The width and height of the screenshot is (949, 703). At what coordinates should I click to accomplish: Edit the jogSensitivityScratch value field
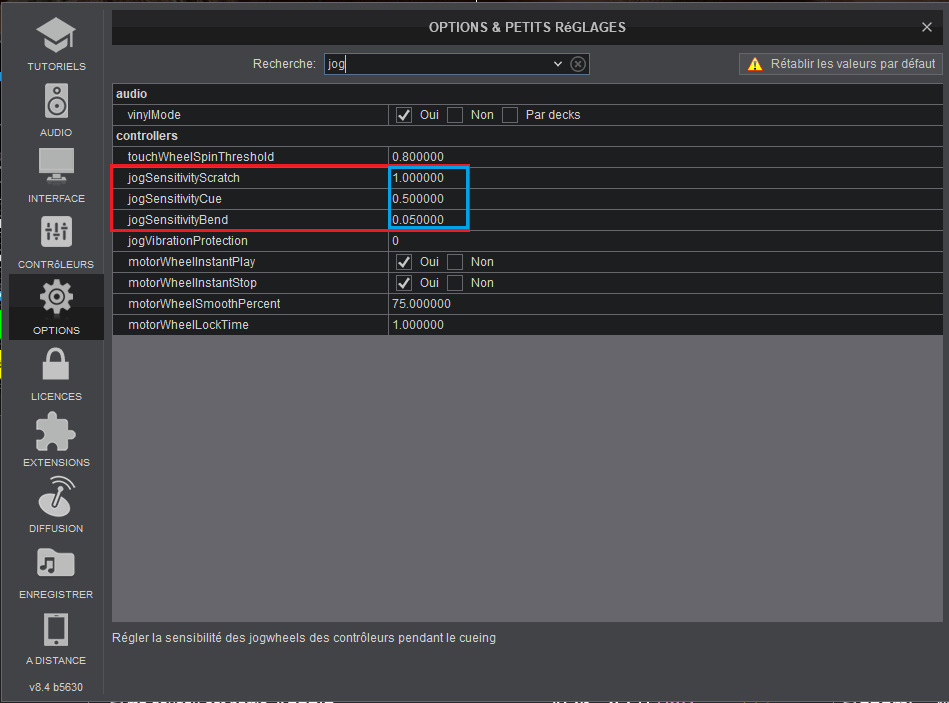428,178
